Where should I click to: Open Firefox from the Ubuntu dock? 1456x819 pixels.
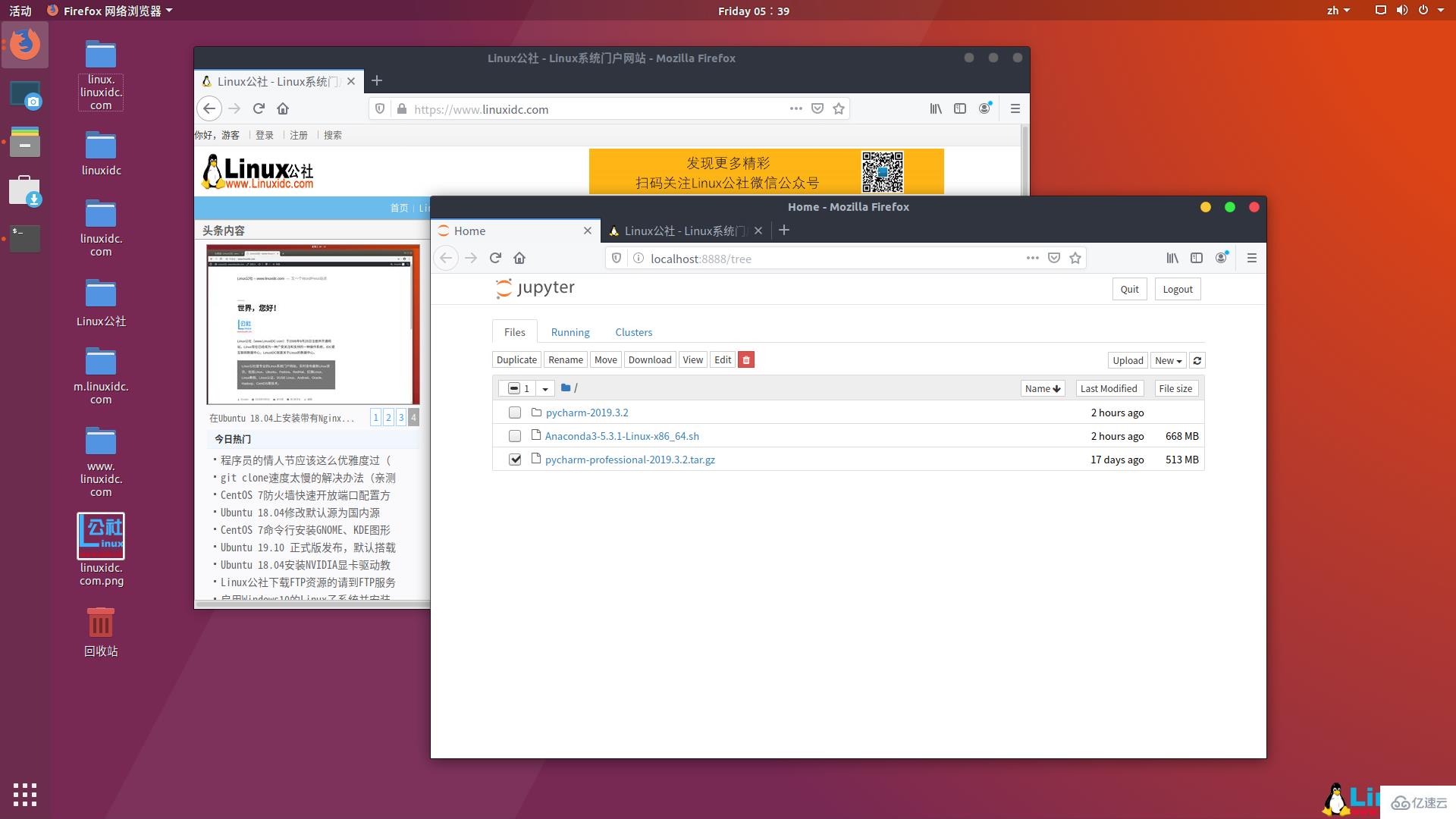(25, 45)
